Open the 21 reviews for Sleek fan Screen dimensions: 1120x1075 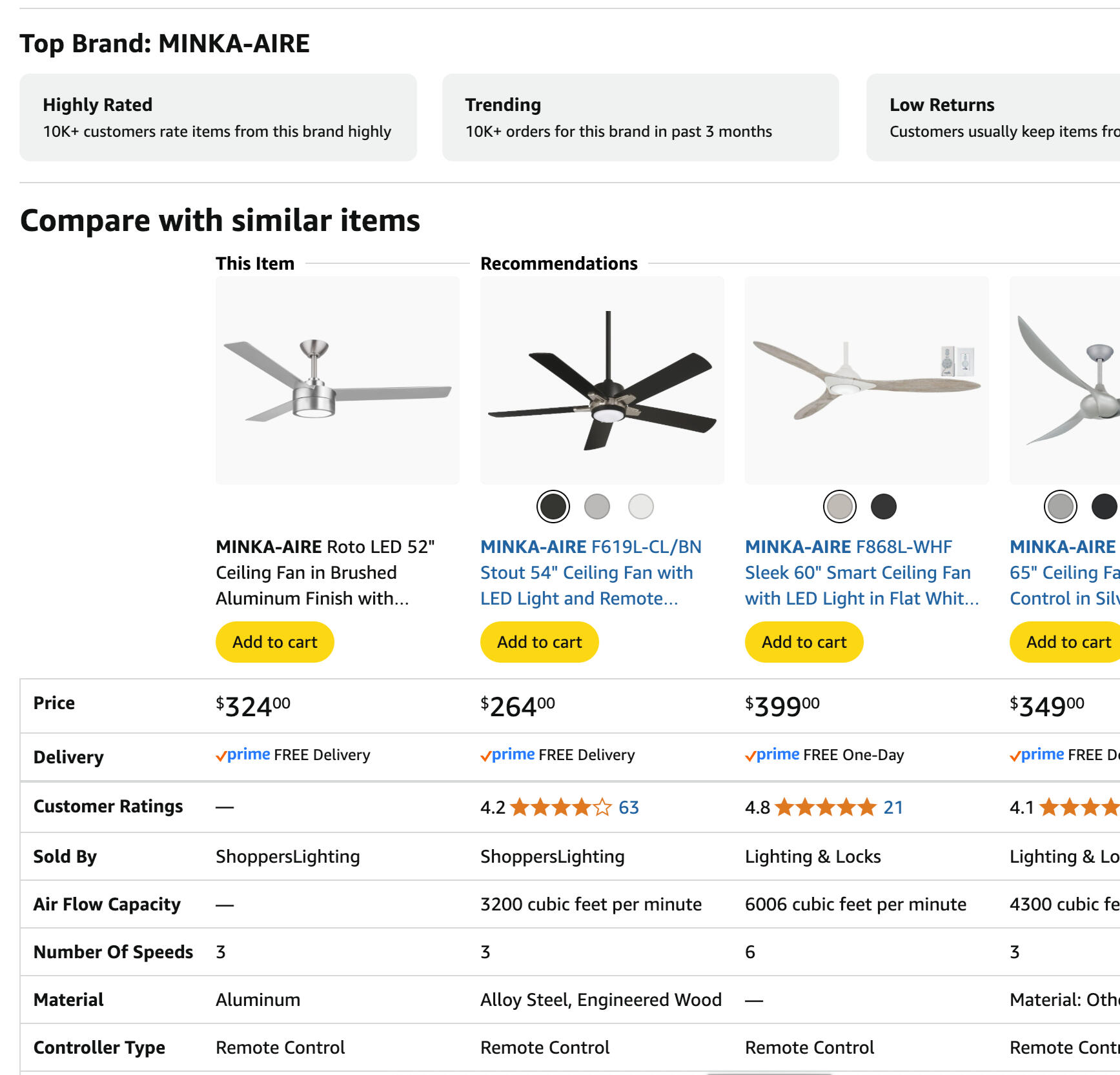pyautogui.click(x=893, y=807)
